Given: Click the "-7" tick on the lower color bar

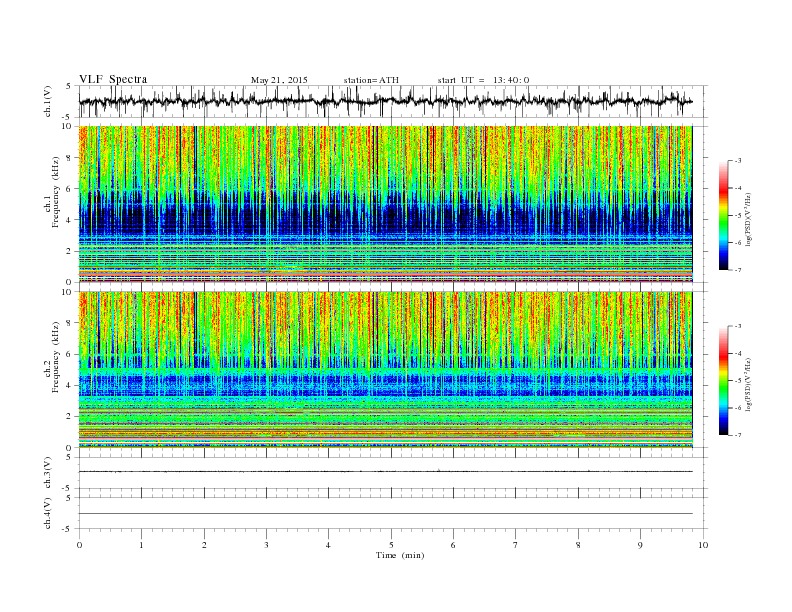Looking at the screenshot, I should click(x=737, y=435).
